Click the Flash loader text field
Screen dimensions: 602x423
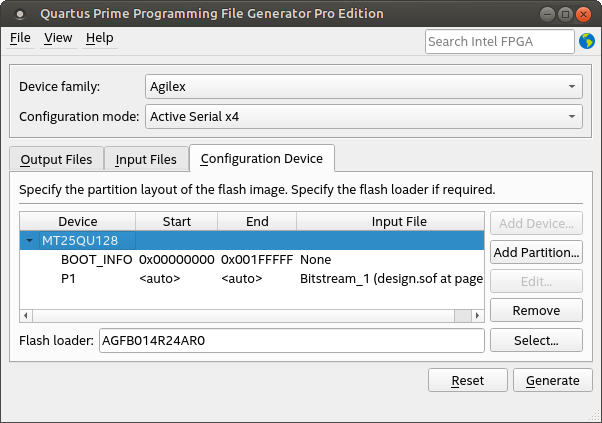tap(289, 340)
